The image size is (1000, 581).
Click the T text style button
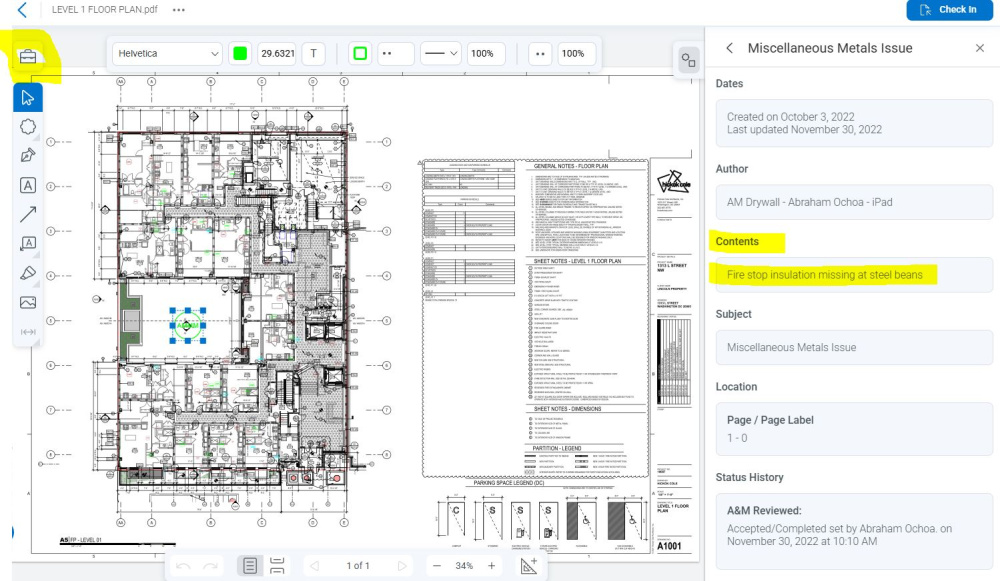click(314, 54)
